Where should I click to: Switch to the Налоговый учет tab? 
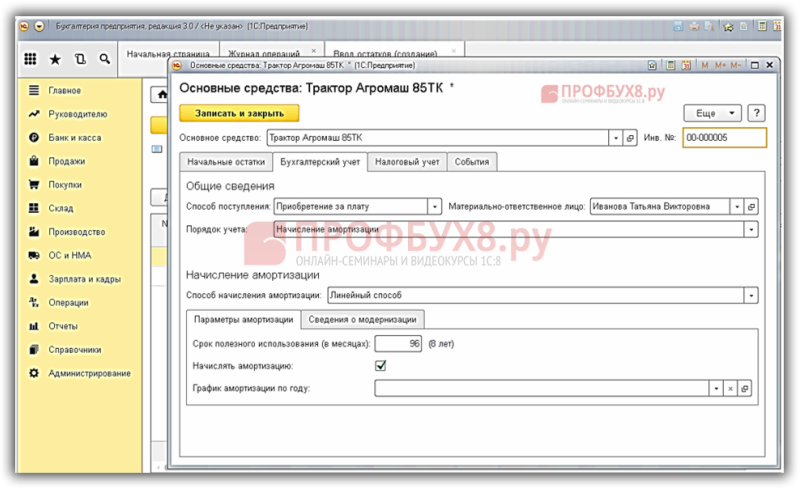407,162
